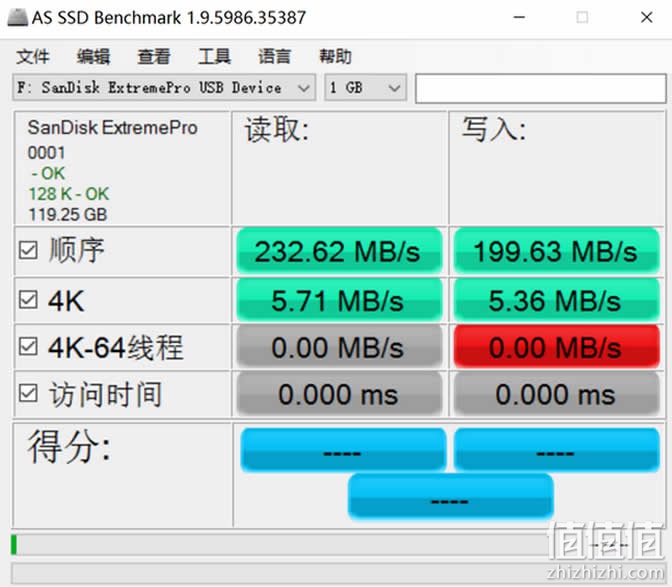Open the 文件 menu
The image size is (672, 587).
point(33,57)
